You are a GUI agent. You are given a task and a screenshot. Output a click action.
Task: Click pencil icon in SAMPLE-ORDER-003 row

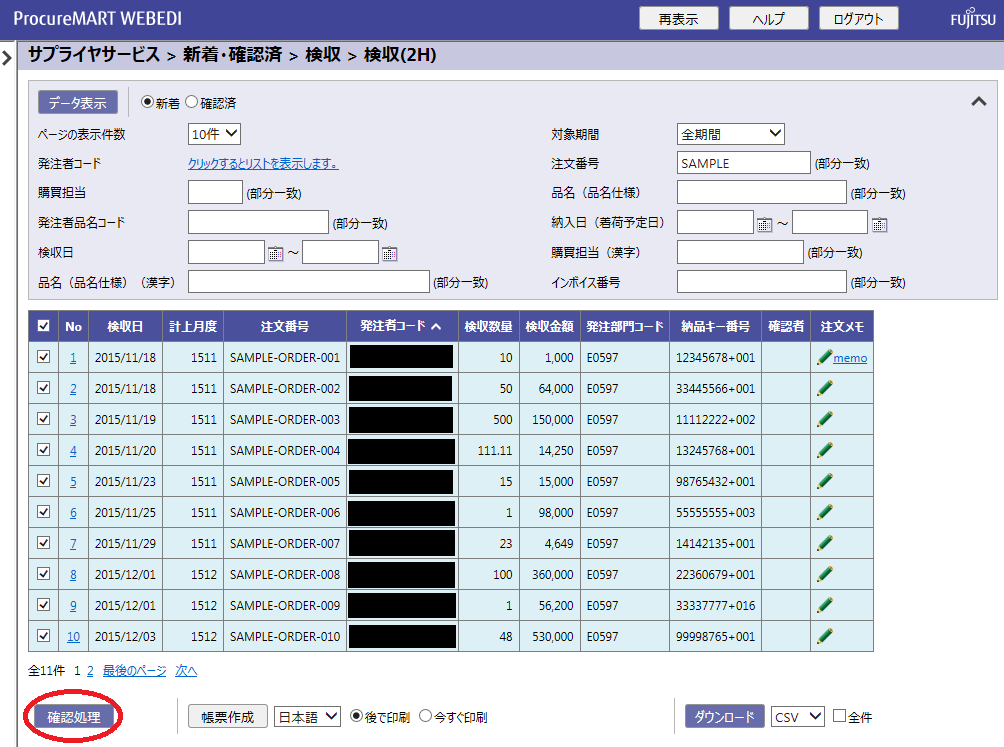(825, 419)
